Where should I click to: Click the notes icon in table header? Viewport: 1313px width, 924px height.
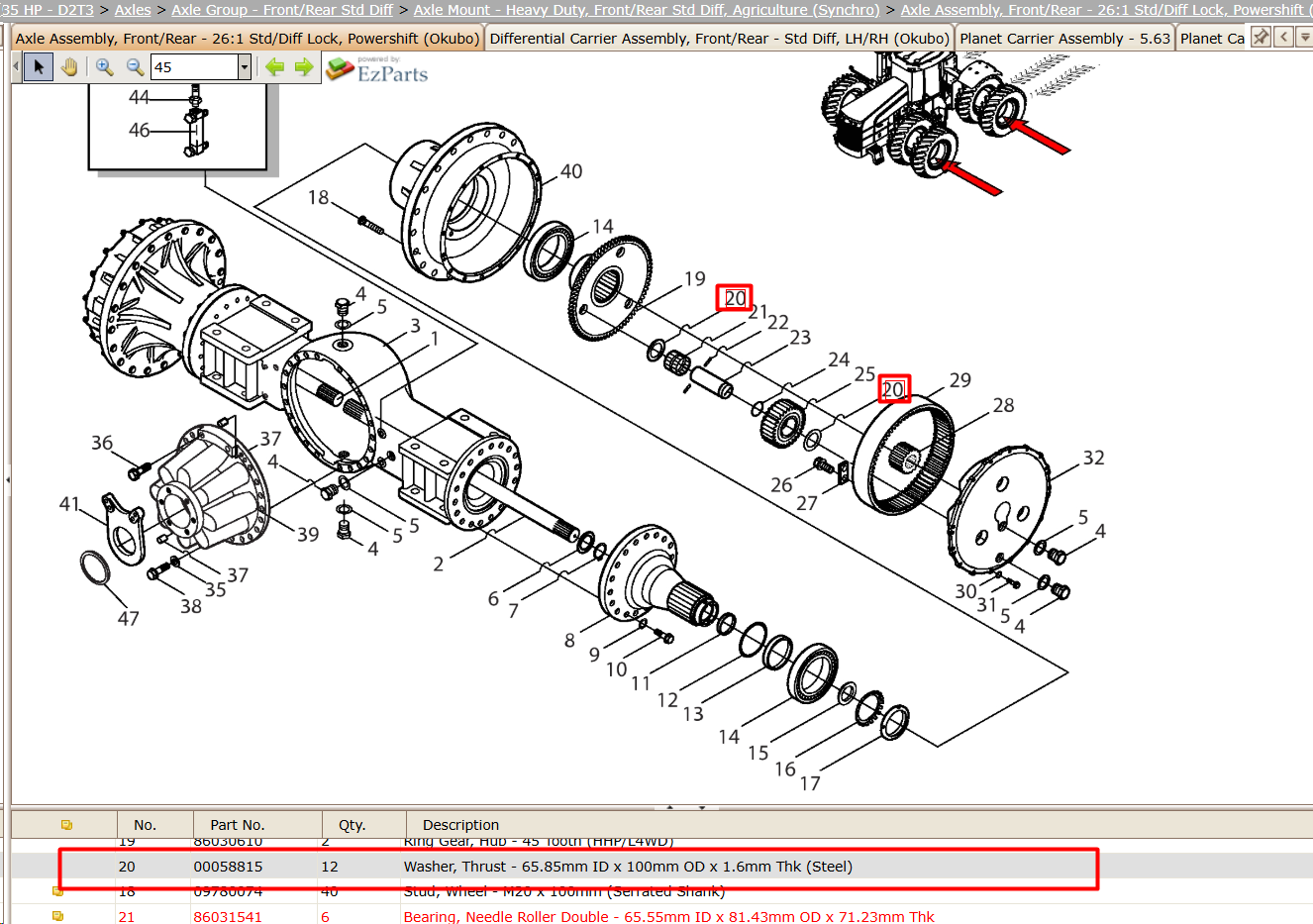66,824
